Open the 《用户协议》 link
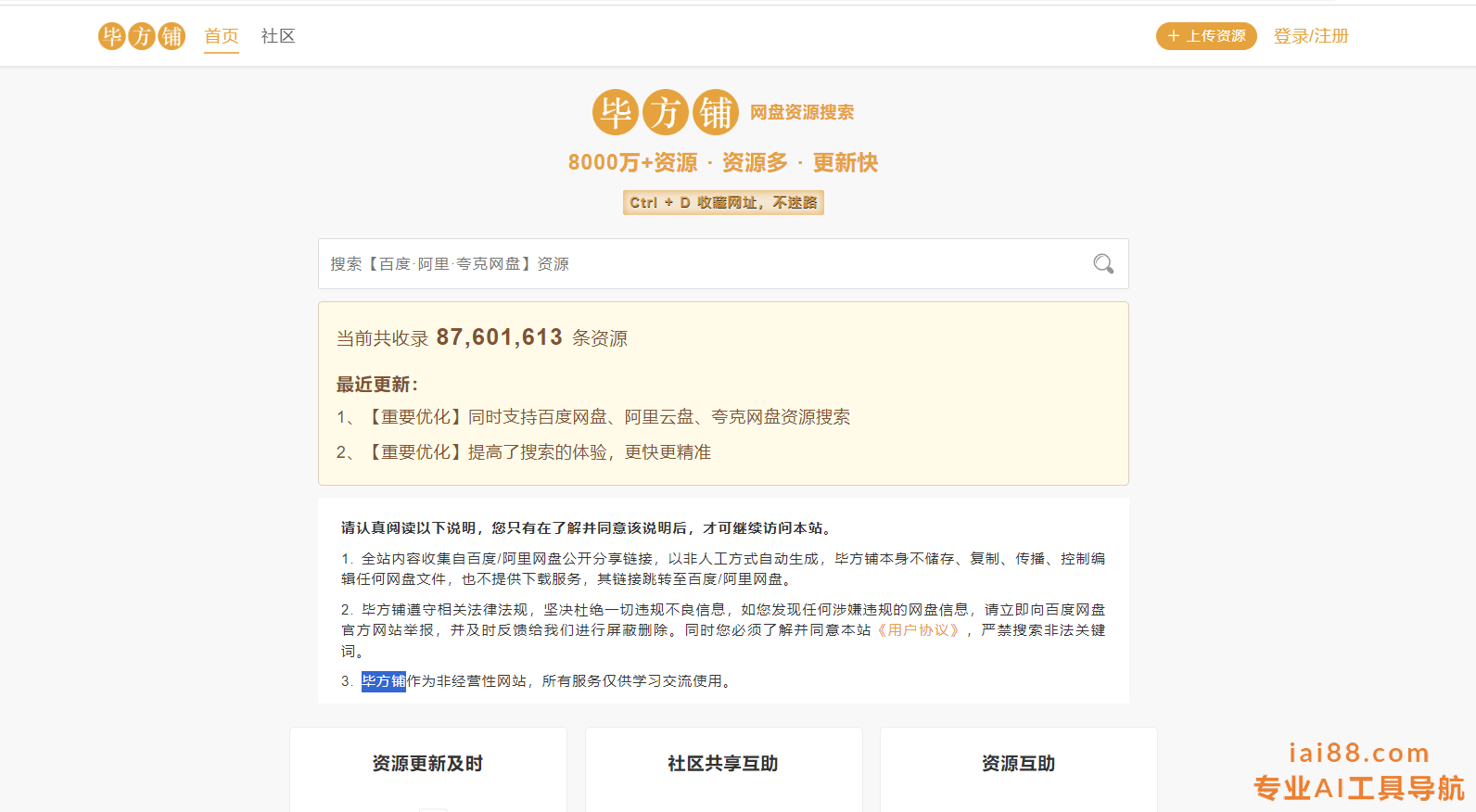The image size is (1476, 812). 918,630
